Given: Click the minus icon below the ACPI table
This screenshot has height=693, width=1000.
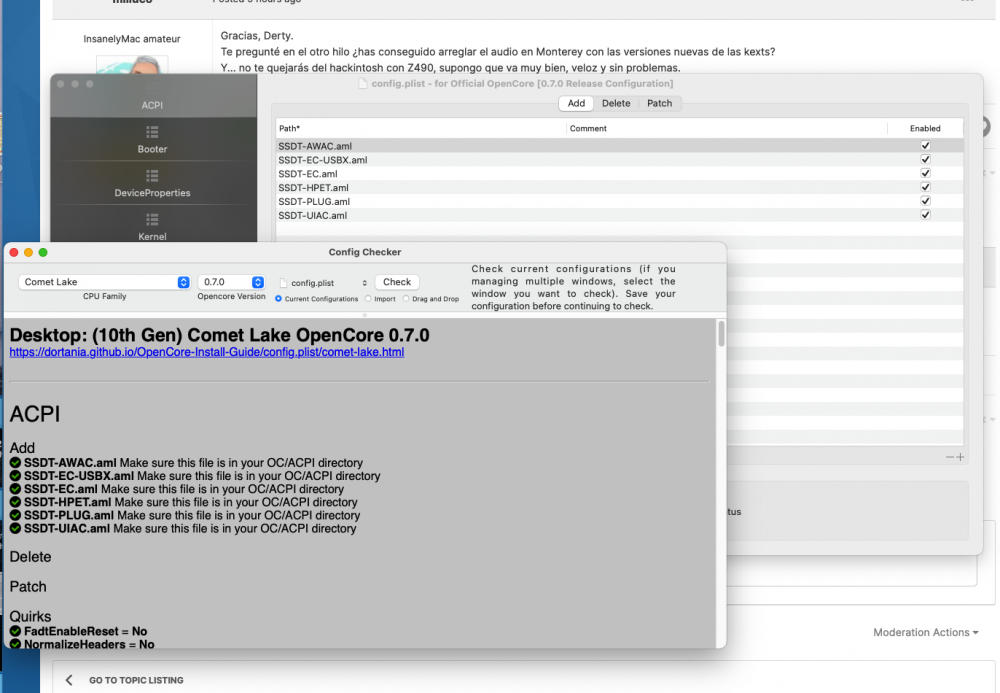Looking at the screenshot, I should coord(950,457).
